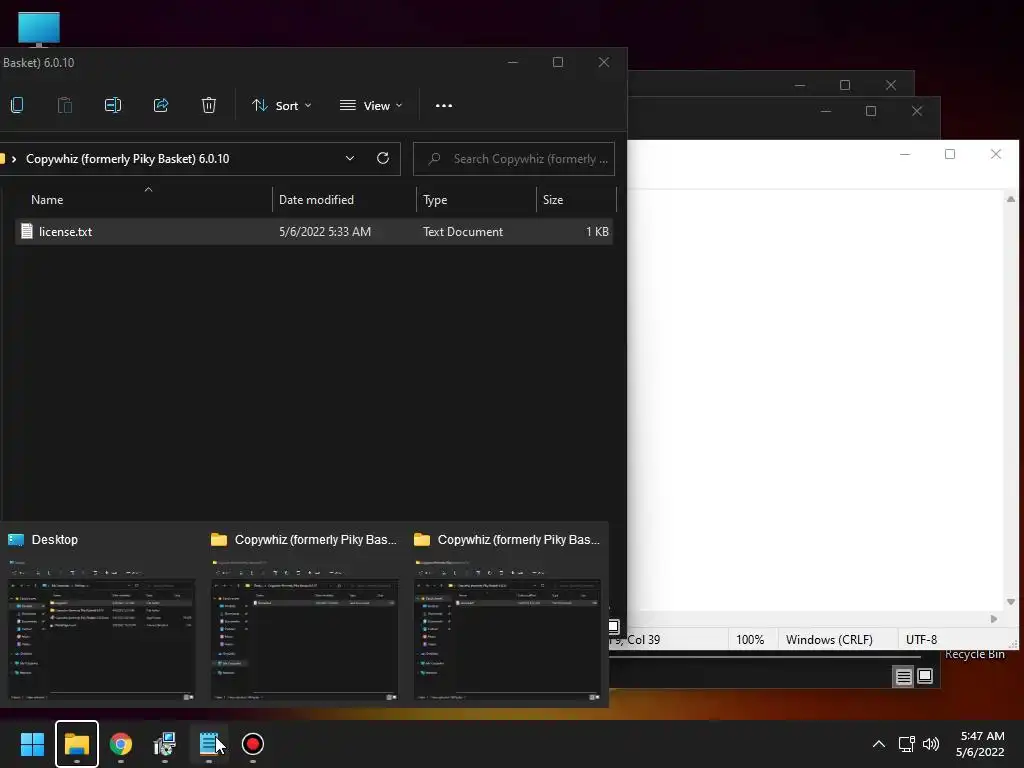The image size is (1024, 768).
Task: Click the network icon in system tray
Action: point(906,744)
